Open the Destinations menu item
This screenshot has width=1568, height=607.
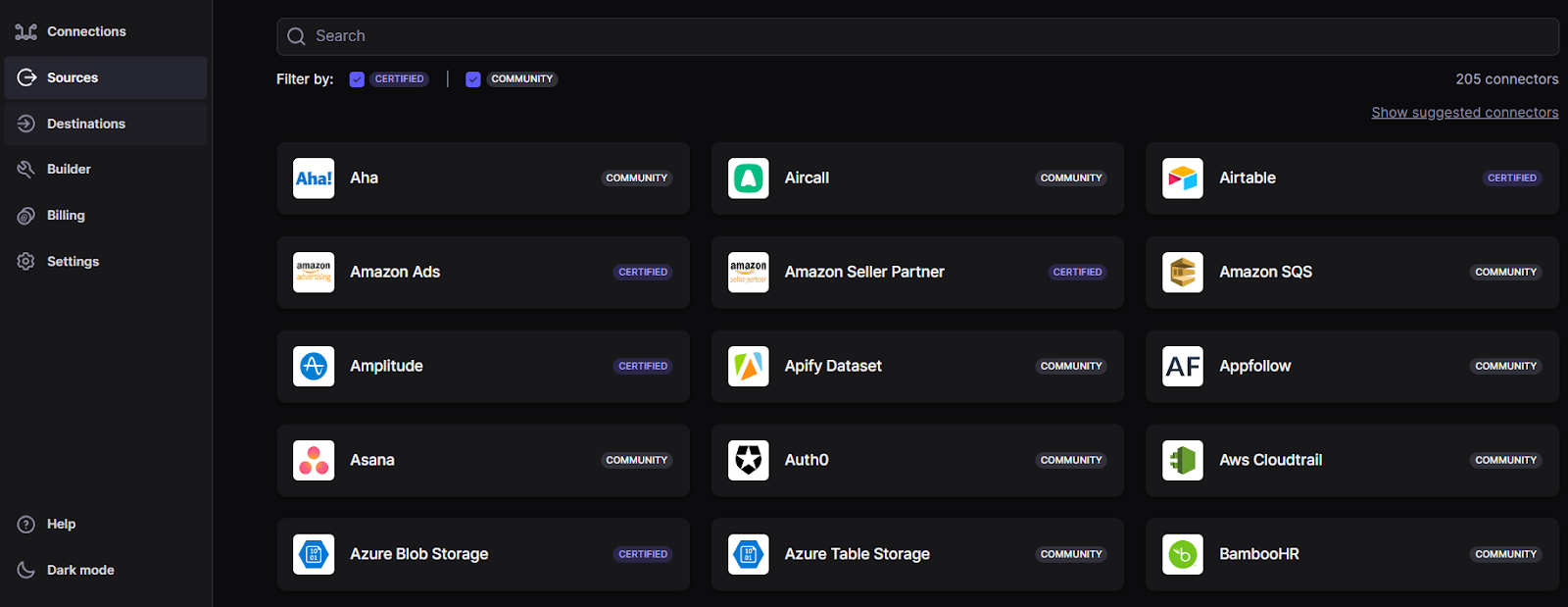[105, 124]
